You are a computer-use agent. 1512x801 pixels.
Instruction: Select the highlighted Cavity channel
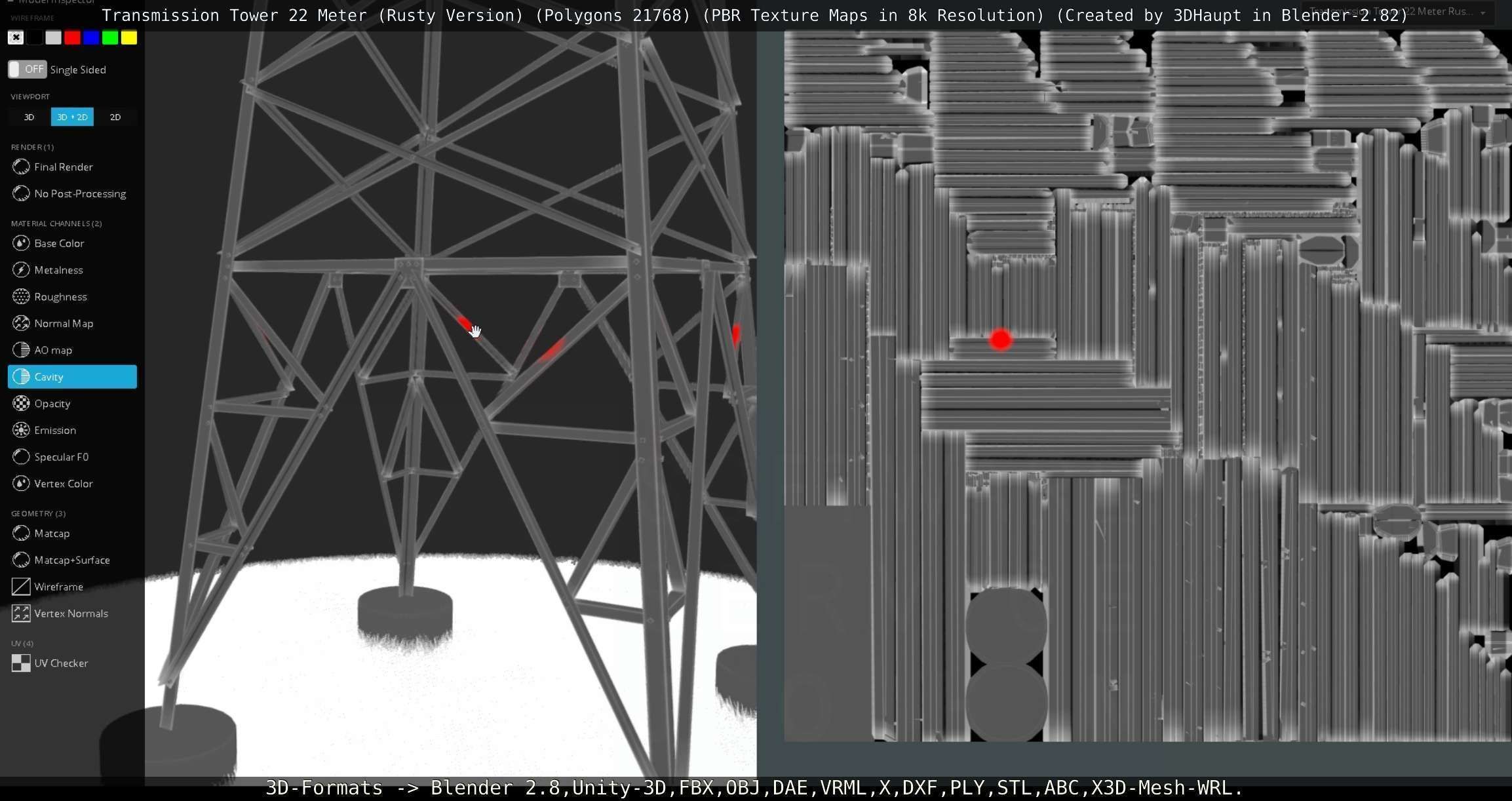coord(72,377)
